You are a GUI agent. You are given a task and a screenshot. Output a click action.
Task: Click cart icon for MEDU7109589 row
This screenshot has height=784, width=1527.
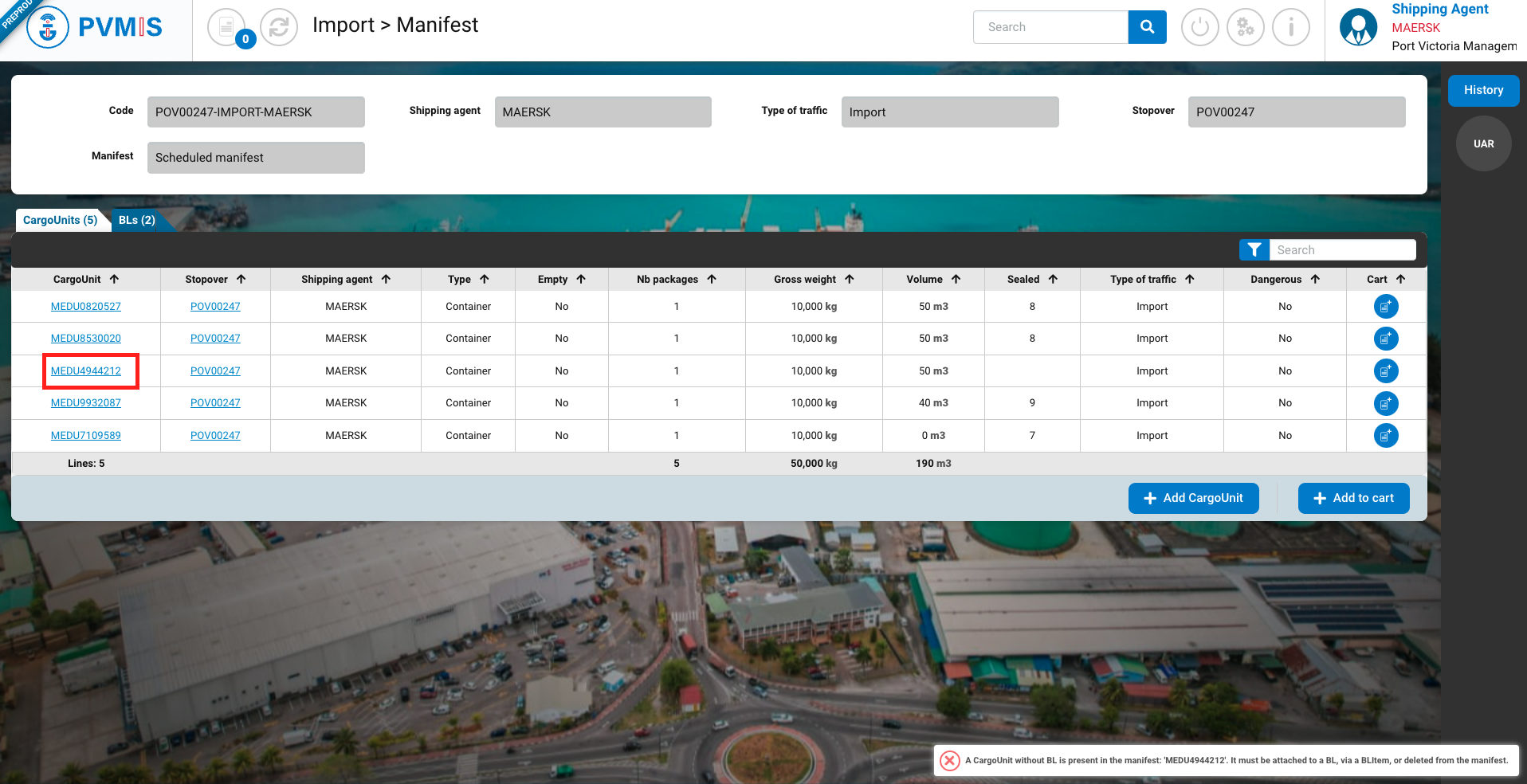click(1386, 436)
